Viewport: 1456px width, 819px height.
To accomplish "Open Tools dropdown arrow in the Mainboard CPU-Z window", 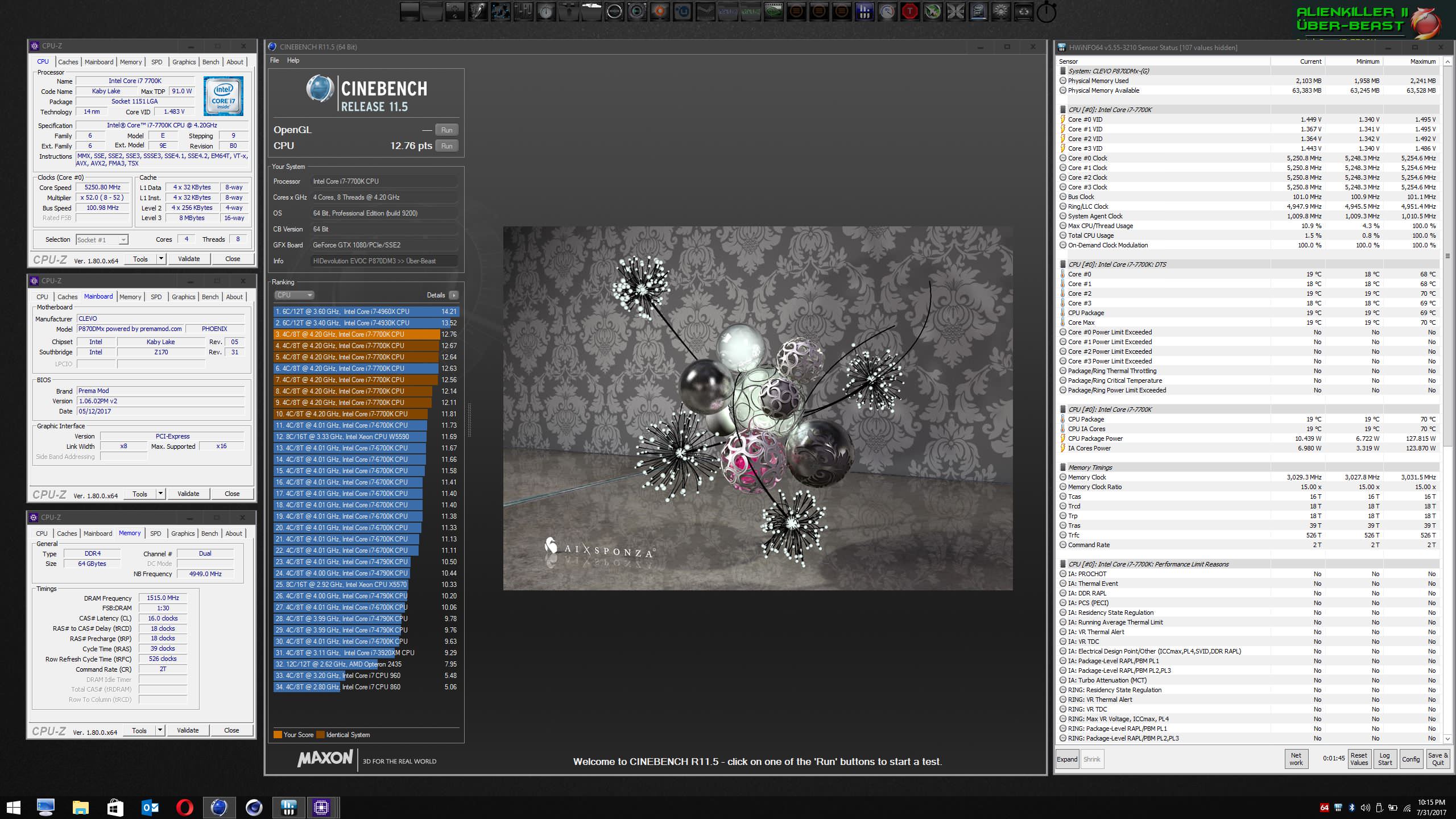I will 161,494.
